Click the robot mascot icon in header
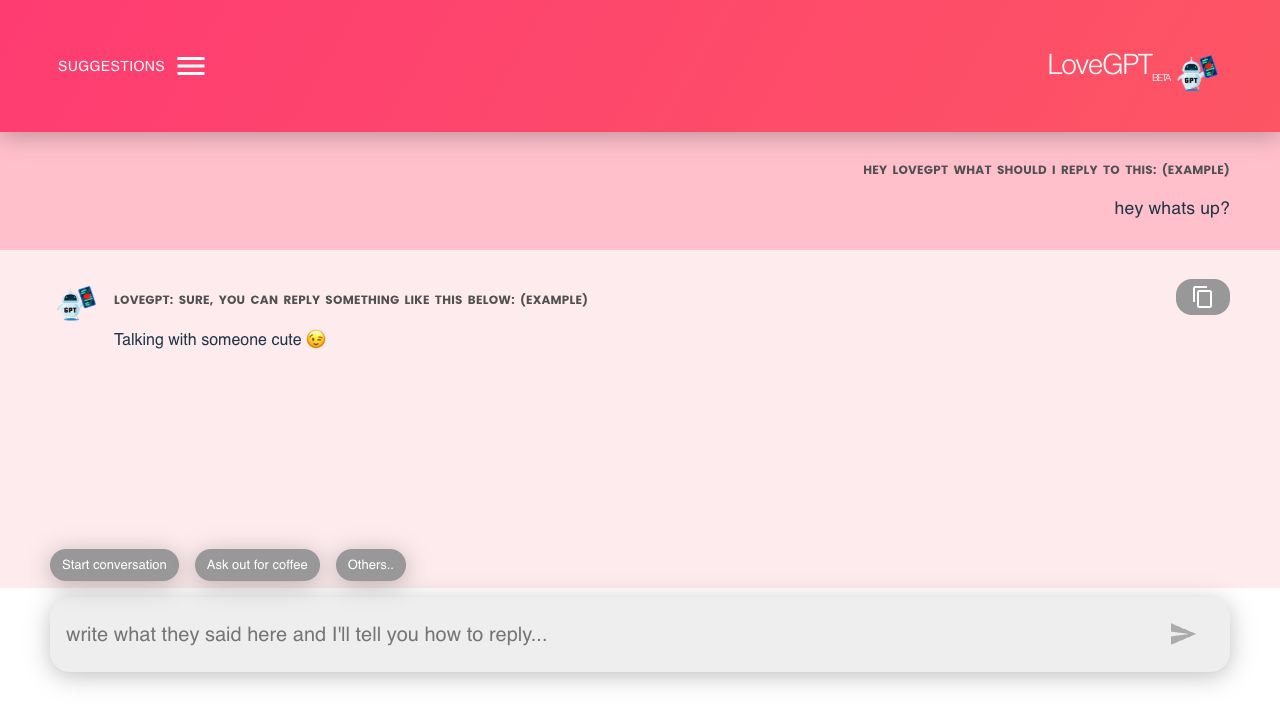The width and height of the screenshot is (1280, 720). (1197, 73)
